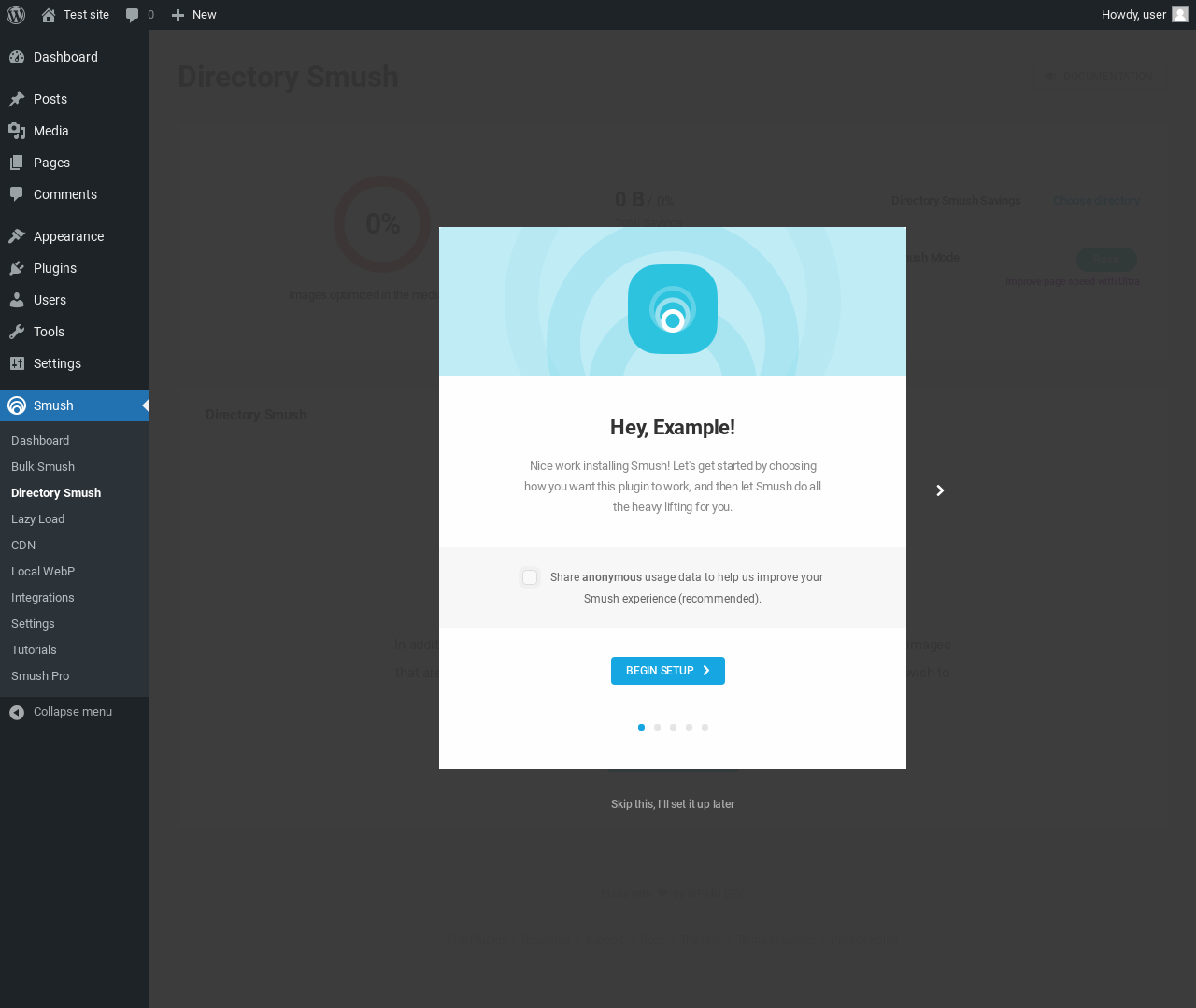Click the Pages icon in sidebar

pos(17,163)
